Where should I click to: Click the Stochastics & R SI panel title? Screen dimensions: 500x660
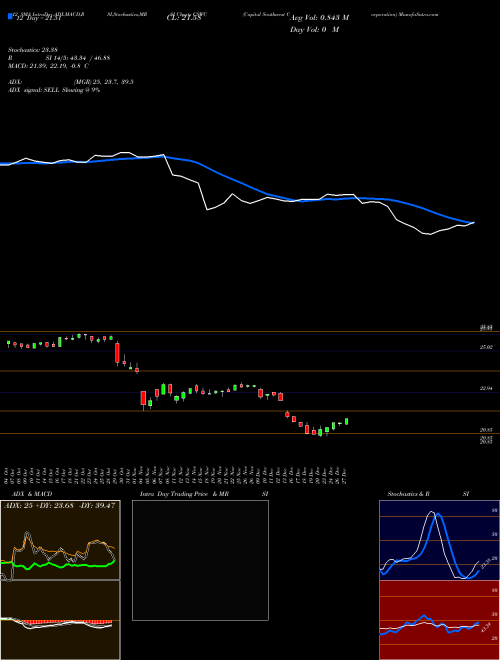[428, 494]
